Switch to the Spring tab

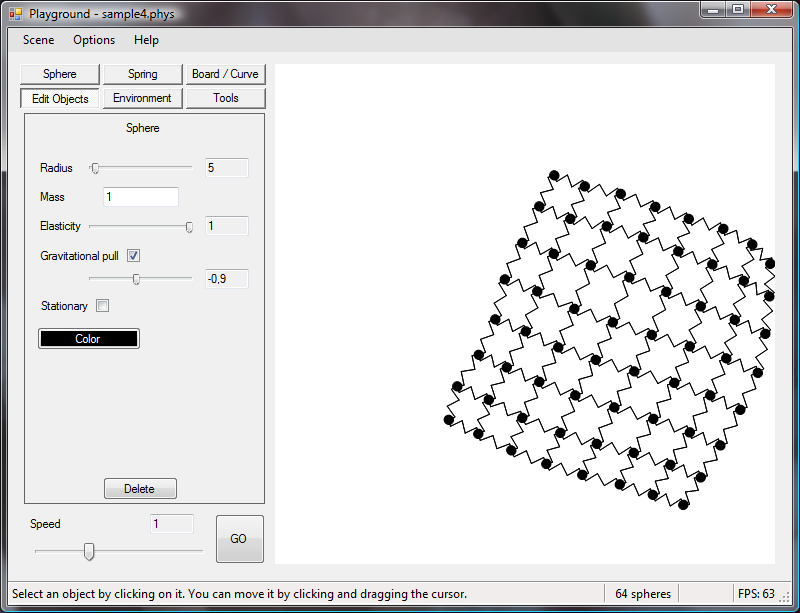pos(142,74)
